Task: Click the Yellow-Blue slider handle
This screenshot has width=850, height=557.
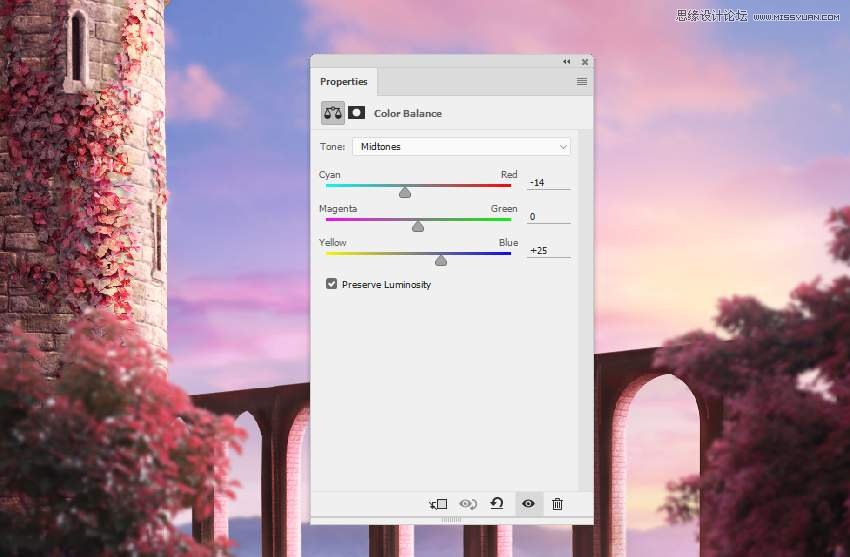Action: (x=441, y=260)
